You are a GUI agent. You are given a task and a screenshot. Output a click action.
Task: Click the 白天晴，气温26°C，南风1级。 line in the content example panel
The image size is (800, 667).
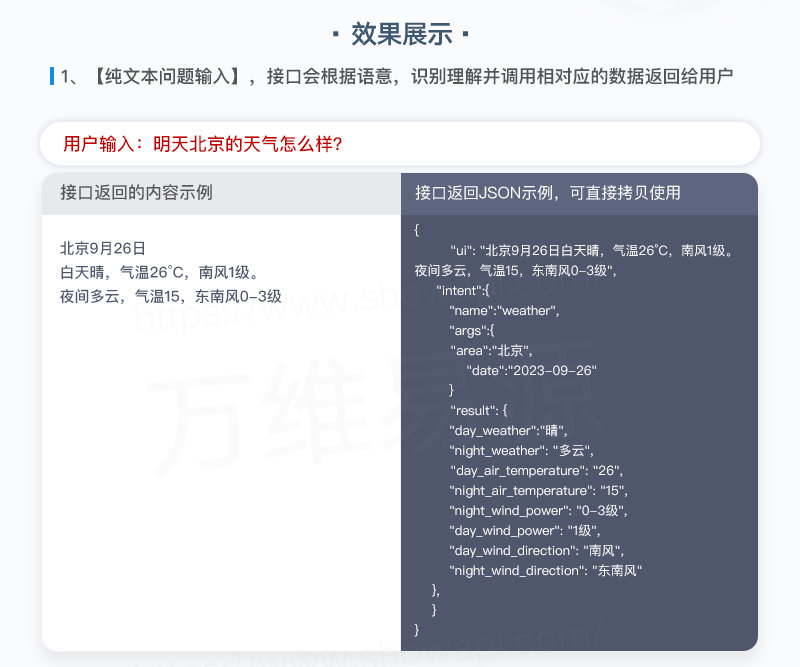coord(159,273)
